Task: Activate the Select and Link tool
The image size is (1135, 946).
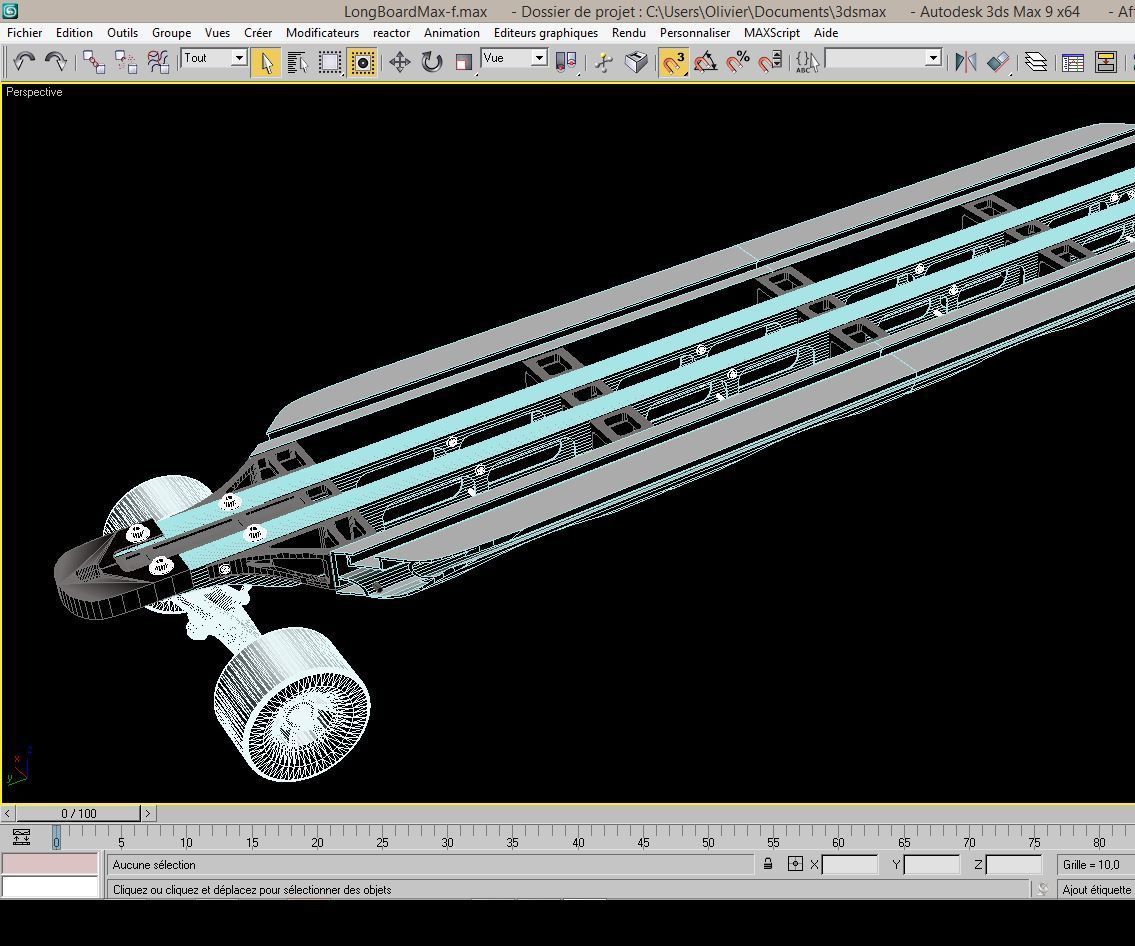Action: tap(93, 62)
